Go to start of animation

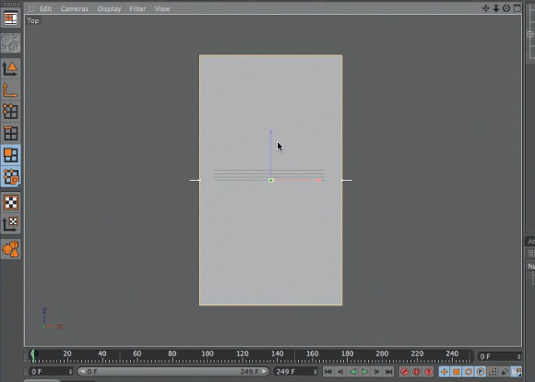tap(328, 371)
